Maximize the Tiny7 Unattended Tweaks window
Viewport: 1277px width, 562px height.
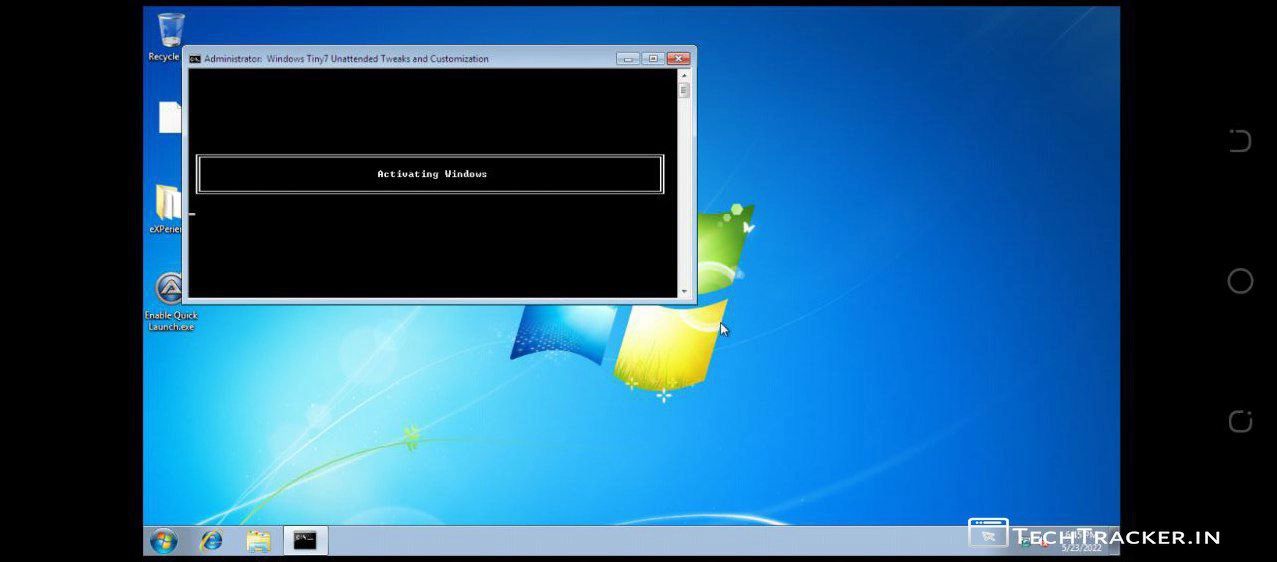tap(652, 59)
